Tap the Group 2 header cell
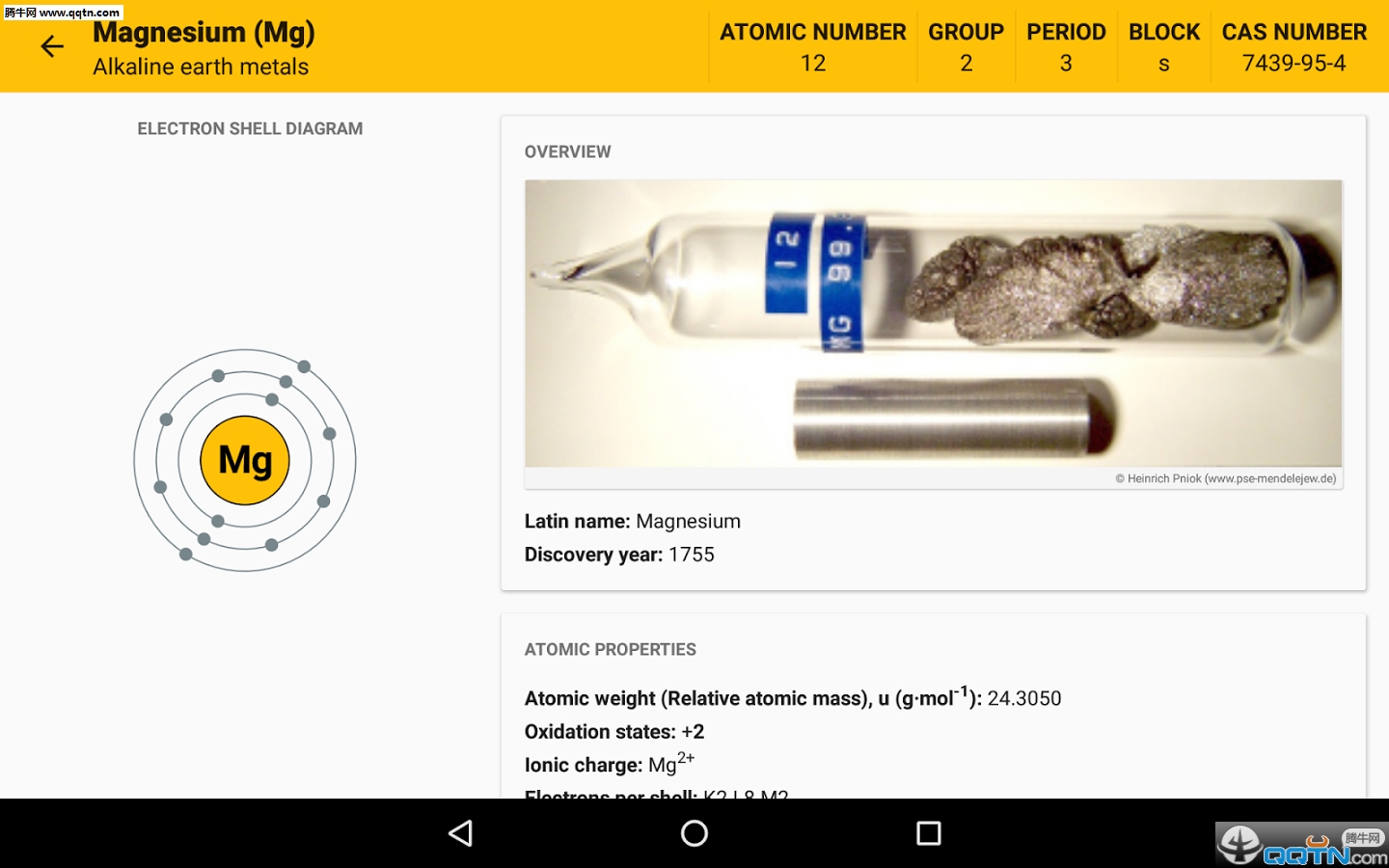Screen dimensions: 1389x868 pos(966,46)
